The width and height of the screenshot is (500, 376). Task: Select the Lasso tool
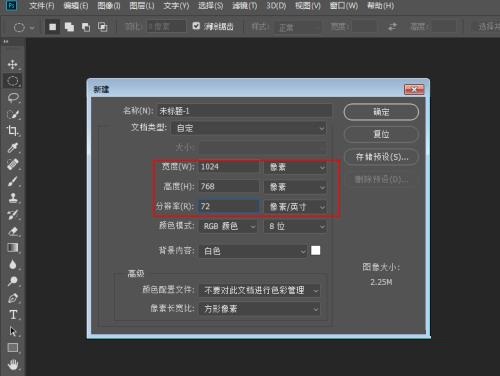pyautogui.click(x=13, y=98)
